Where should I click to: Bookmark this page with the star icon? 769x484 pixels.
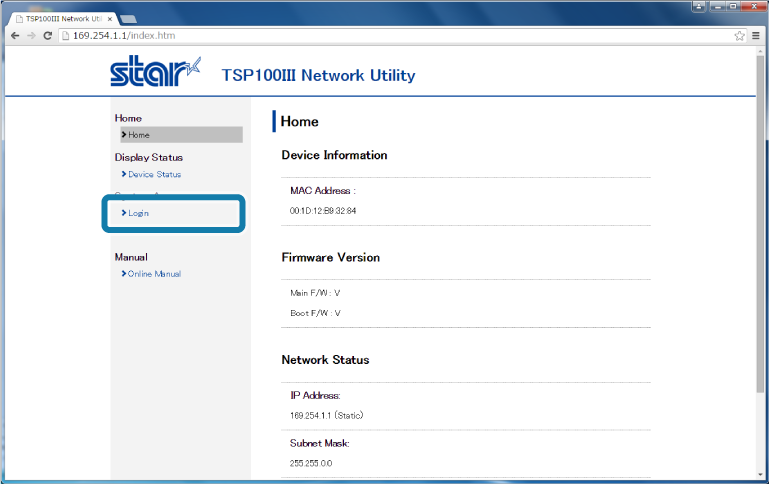click(x=740, y=36)
